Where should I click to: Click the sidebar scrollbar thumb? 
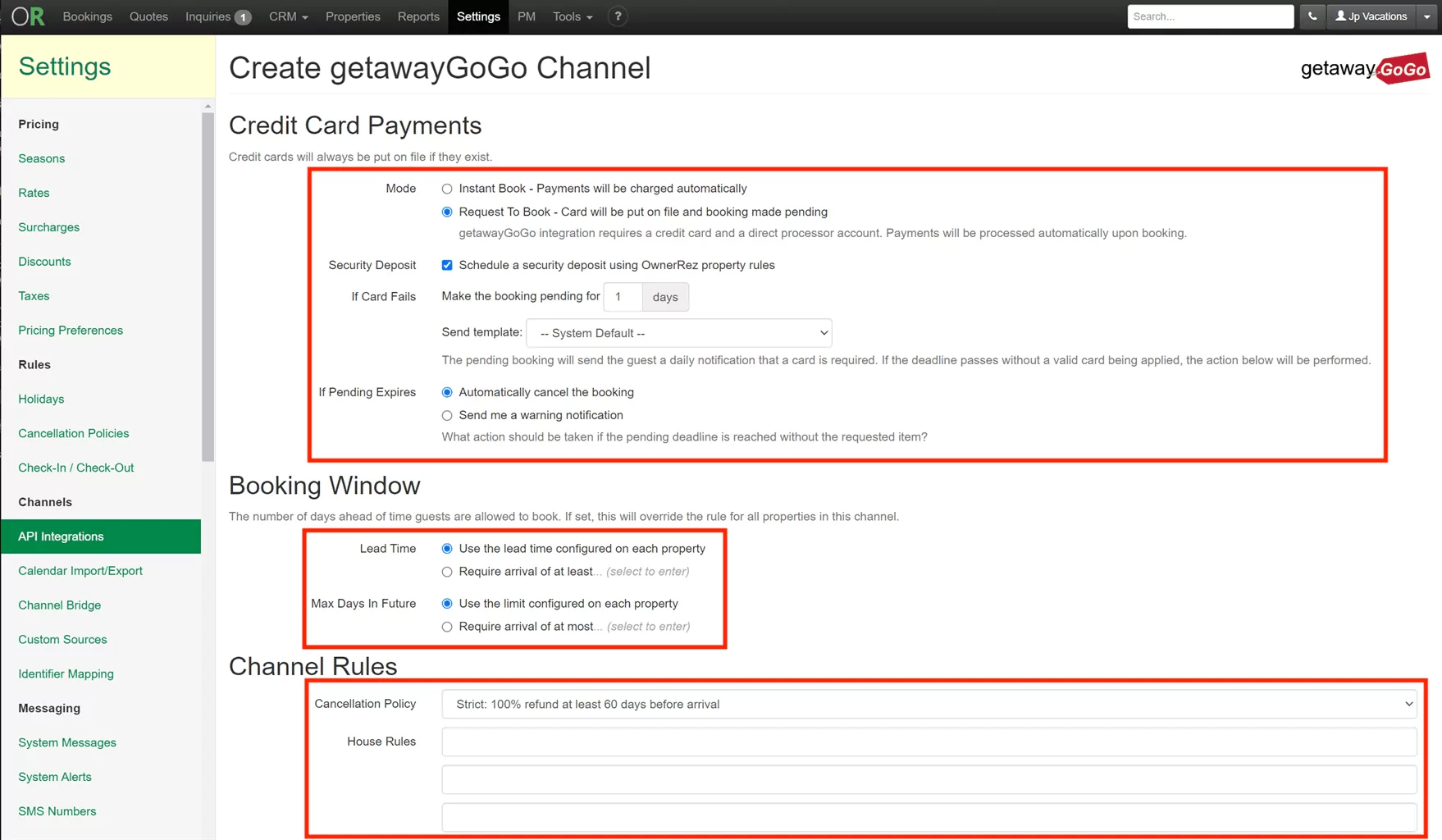pos(208,287)
